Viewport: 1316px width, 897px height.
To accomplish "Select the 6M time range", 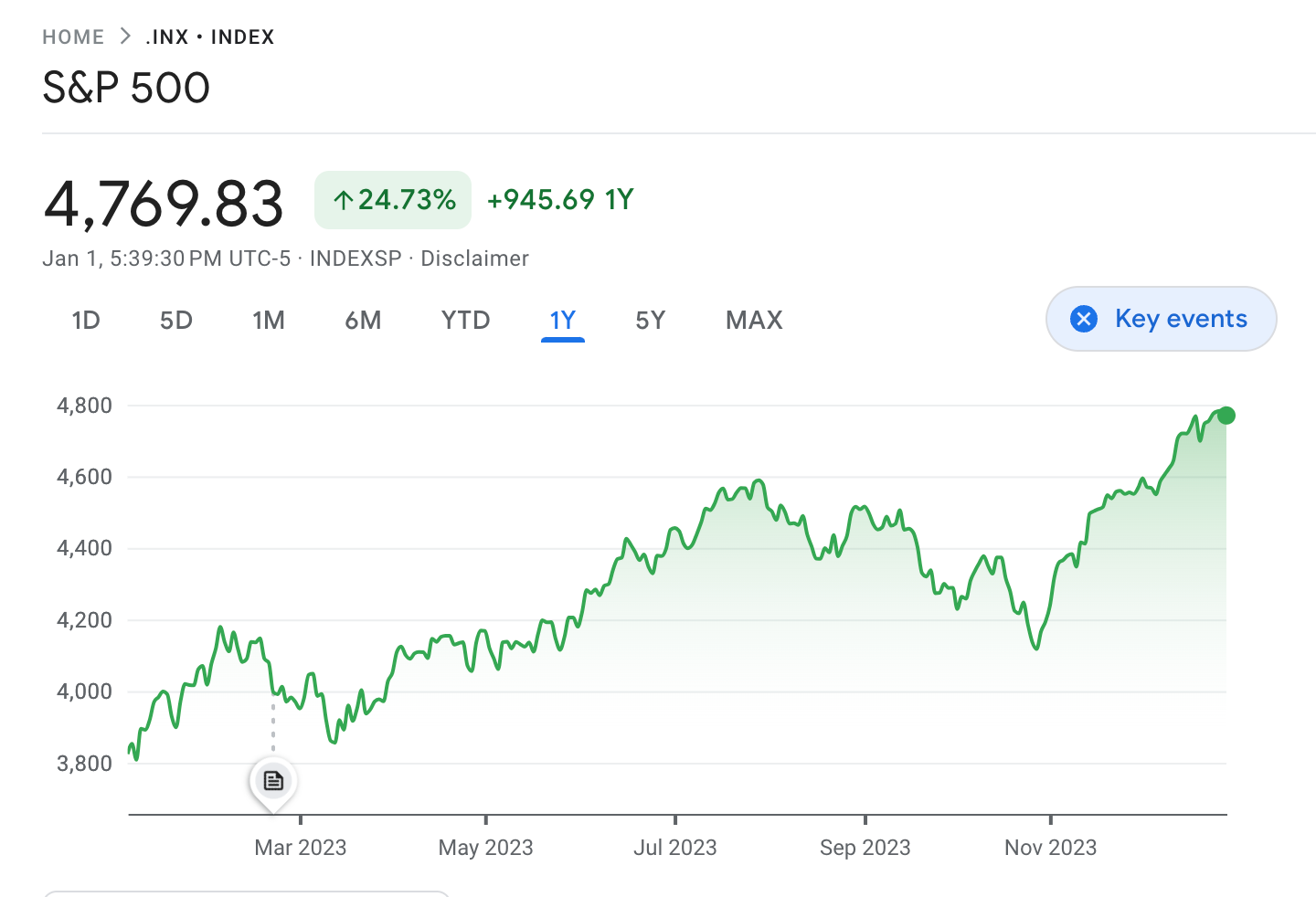I will [363, 321].
